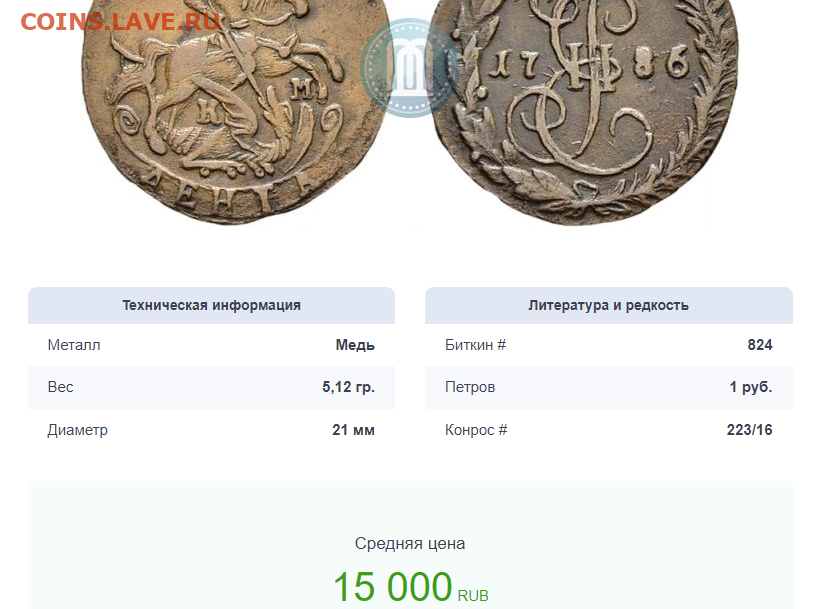Click the Конрос number 223/16
This screenshot has width=820, height=609.
click(749, 430)
